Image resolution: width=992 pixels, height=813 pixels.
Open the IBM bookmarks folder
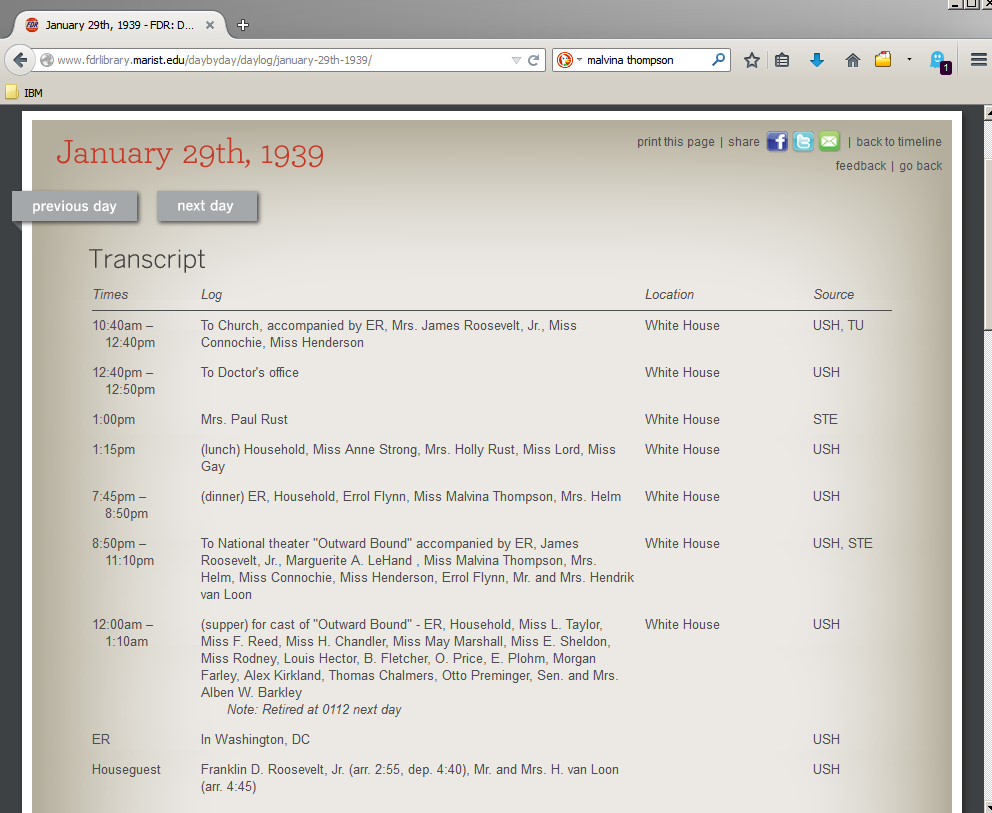click(24, 92)
